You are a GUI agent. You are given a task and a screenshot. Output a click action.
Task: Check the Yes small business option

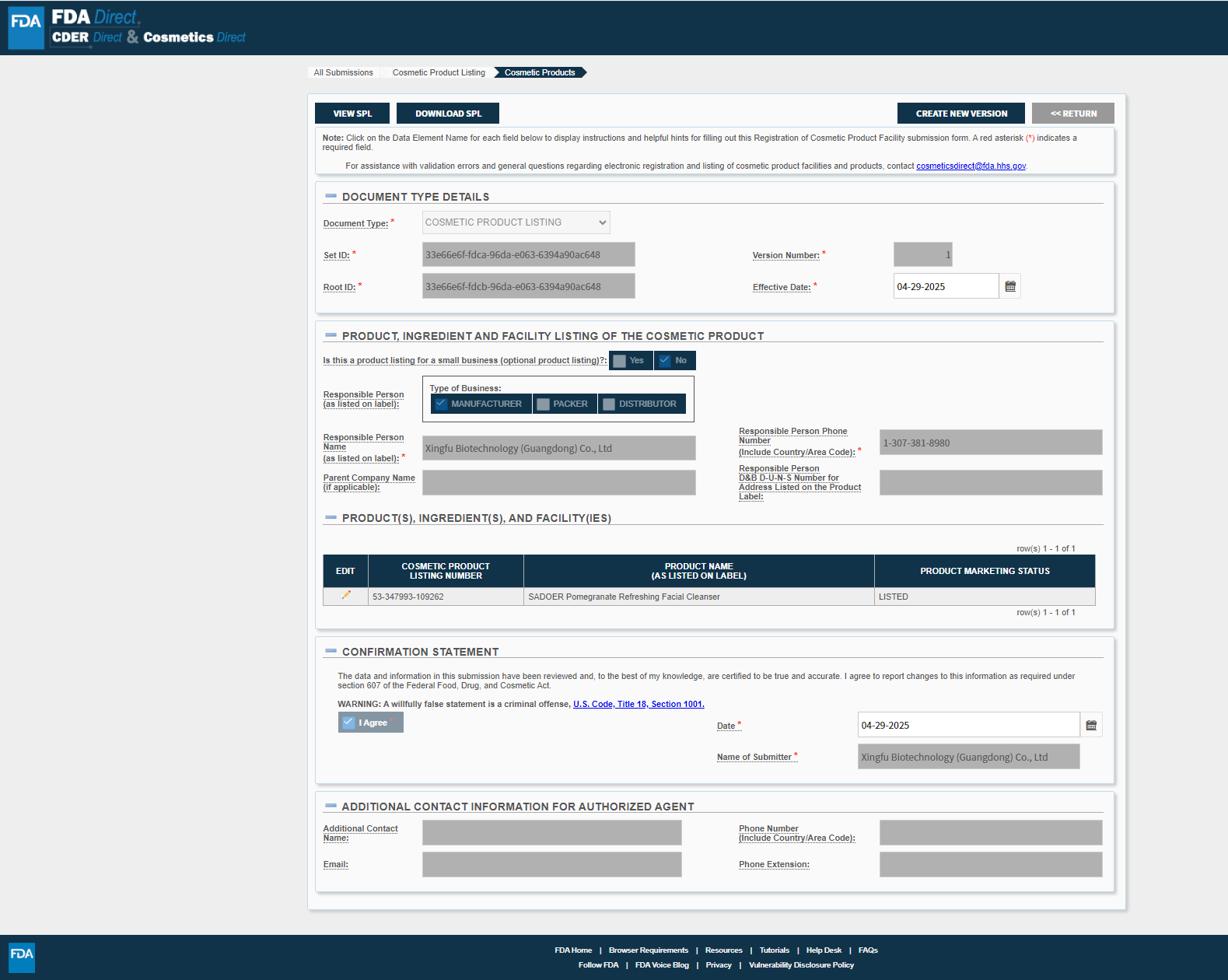pos(620,361)
